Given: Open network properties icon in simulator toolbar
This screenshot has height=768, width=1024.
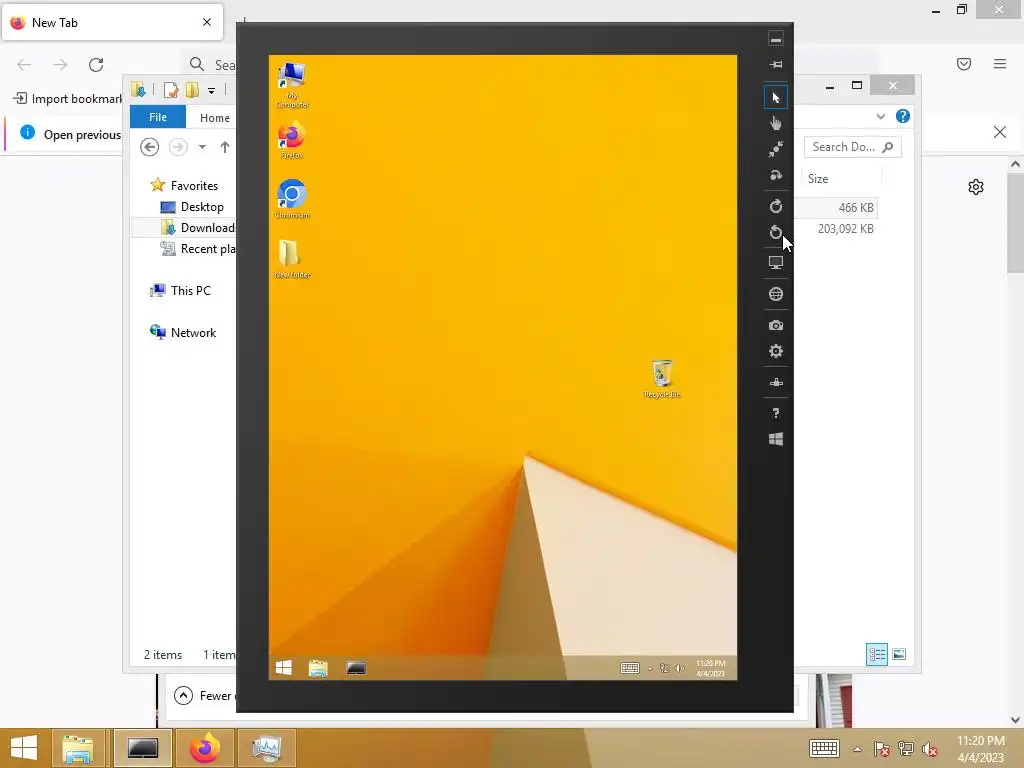Looking at the screenshot, I should coord(775,383).
